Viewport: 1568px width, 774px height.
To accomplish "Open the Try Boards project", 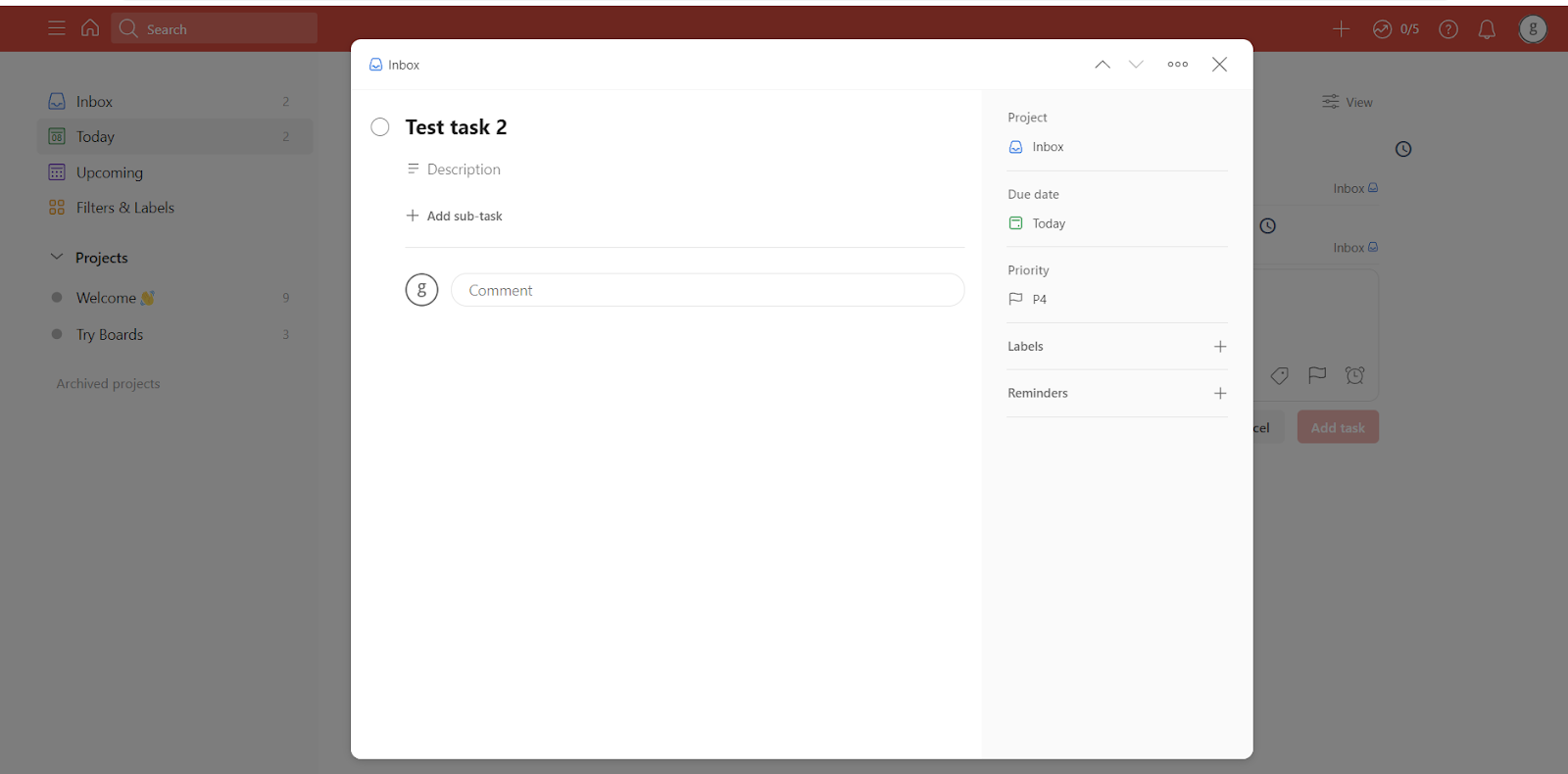I will [x=175, y=334].
